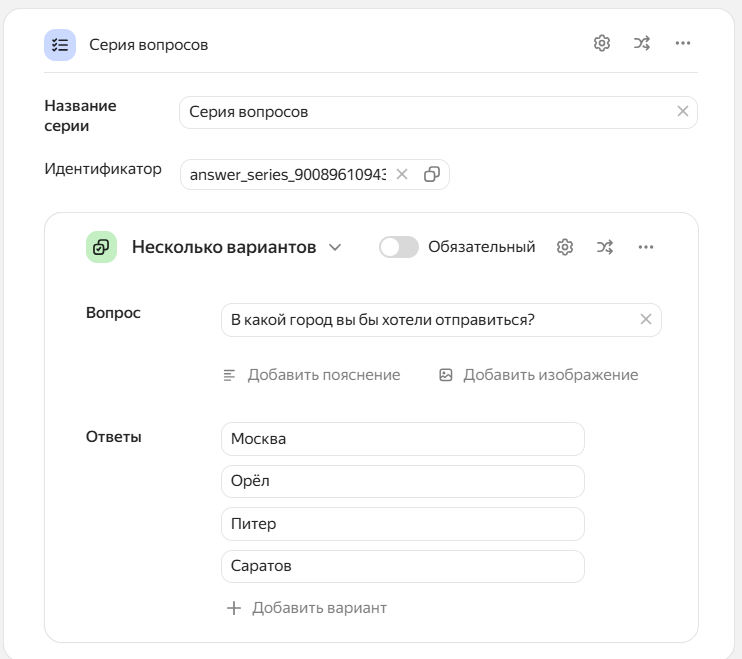Viewport: 742px width, 659px height.
Task: Open the question three-dots menu
Action: [646, 247]
